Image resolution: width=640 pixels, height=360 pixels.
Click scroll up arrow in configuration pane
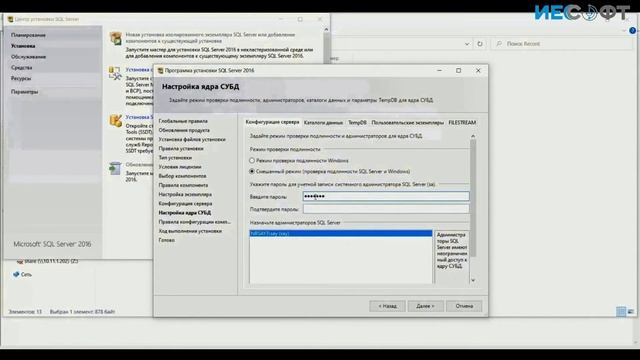pos(473,136)
